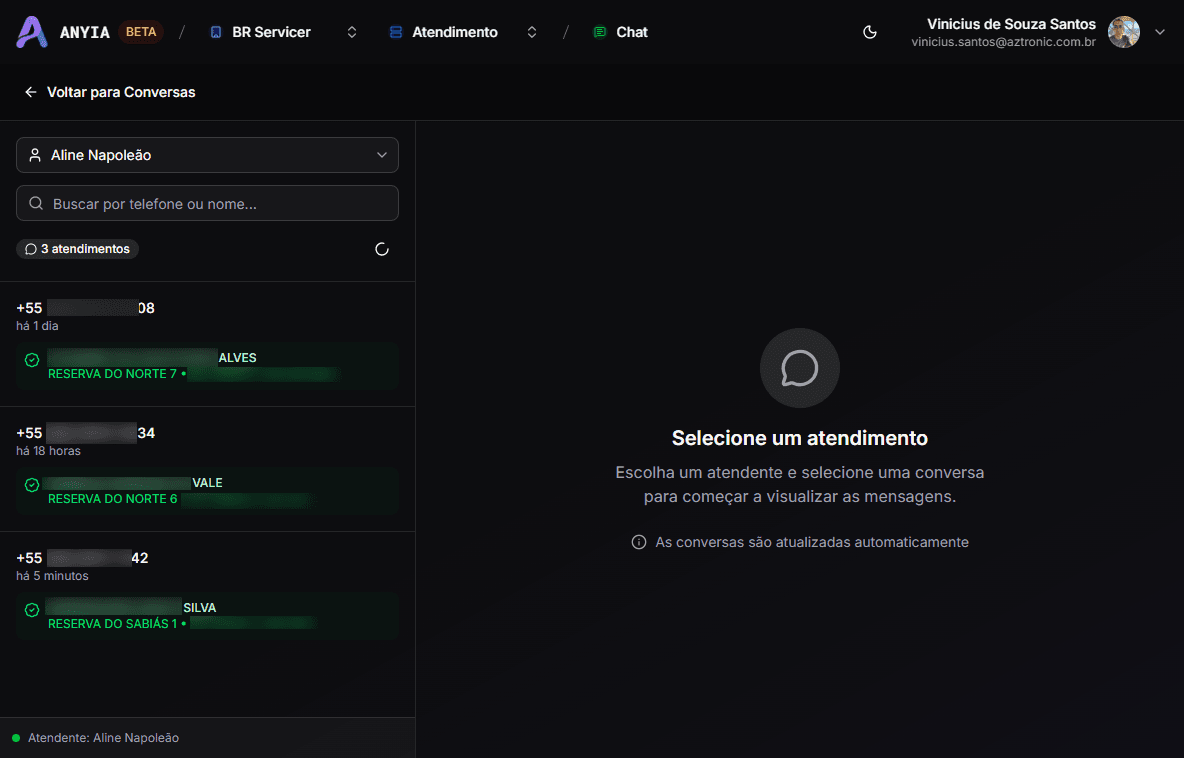Click the Atendente: Aline Napoleão status text
The height and width of the screenshot is (758, 1184).
103,738
